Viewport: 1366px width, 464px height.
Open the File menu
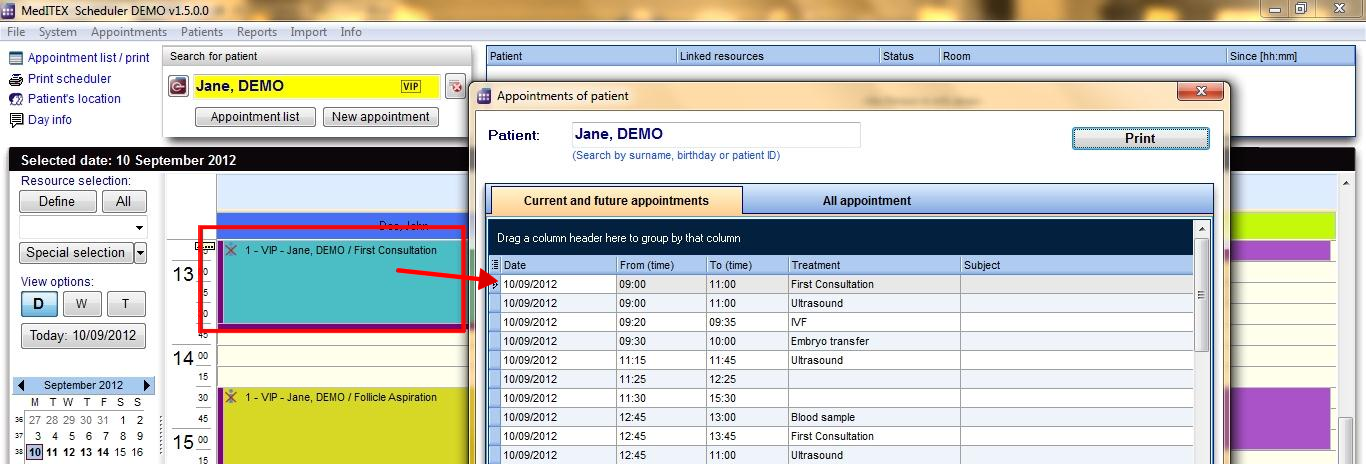tap(16, 32)
